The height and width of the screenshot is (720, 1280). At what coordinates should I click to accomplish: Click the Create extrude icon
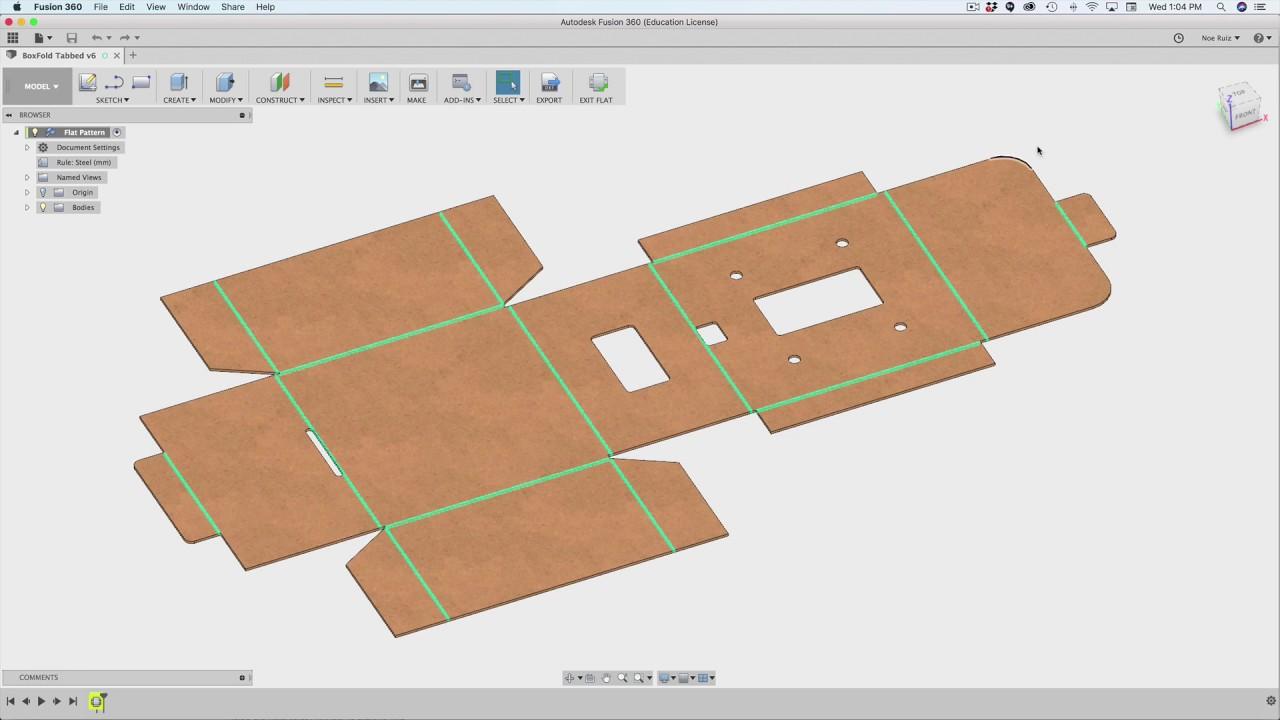179,82
